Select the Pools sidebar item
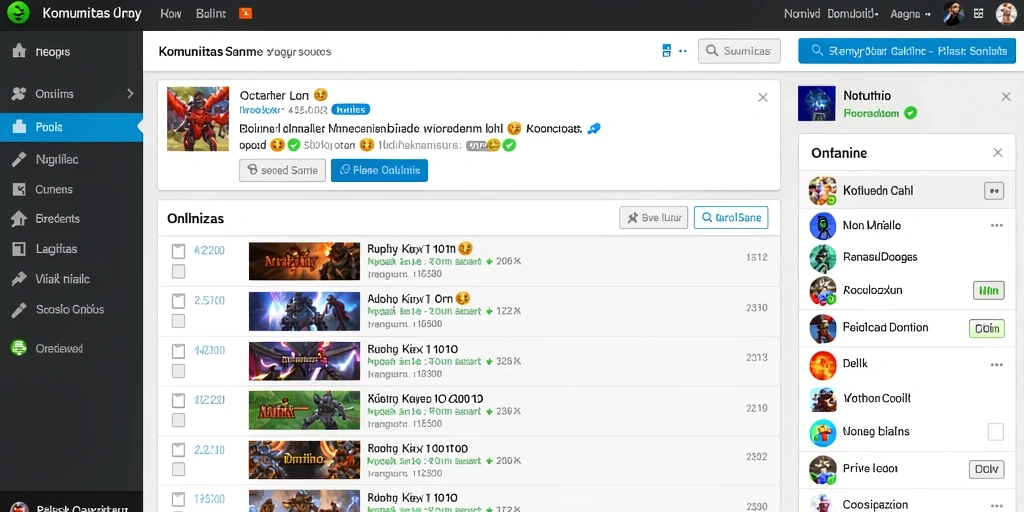 pyautogui.click(x=71, y=127)
